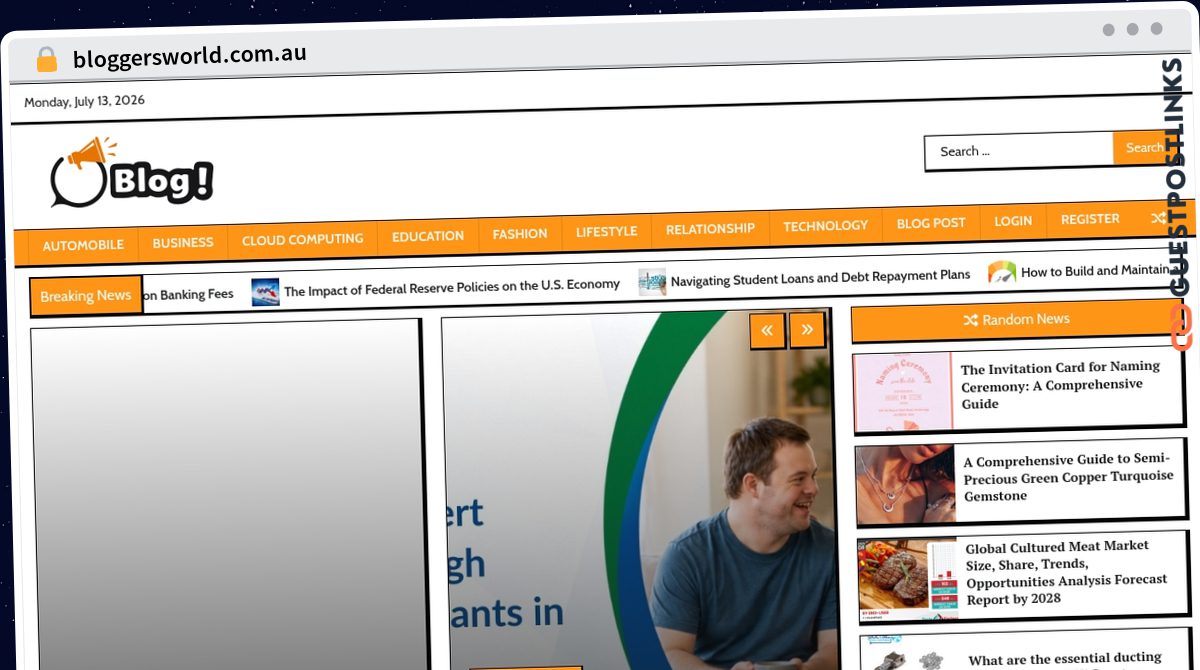The height and width of the screenshot is (670, 1200).
Task: Open the Naming Ceremony invitation card article
Action: (x=1061, y=385)
